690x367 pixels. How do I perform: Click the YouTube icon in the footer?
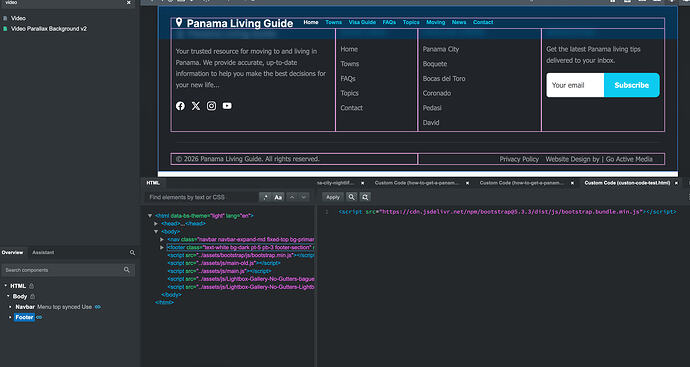click(227, 106)
